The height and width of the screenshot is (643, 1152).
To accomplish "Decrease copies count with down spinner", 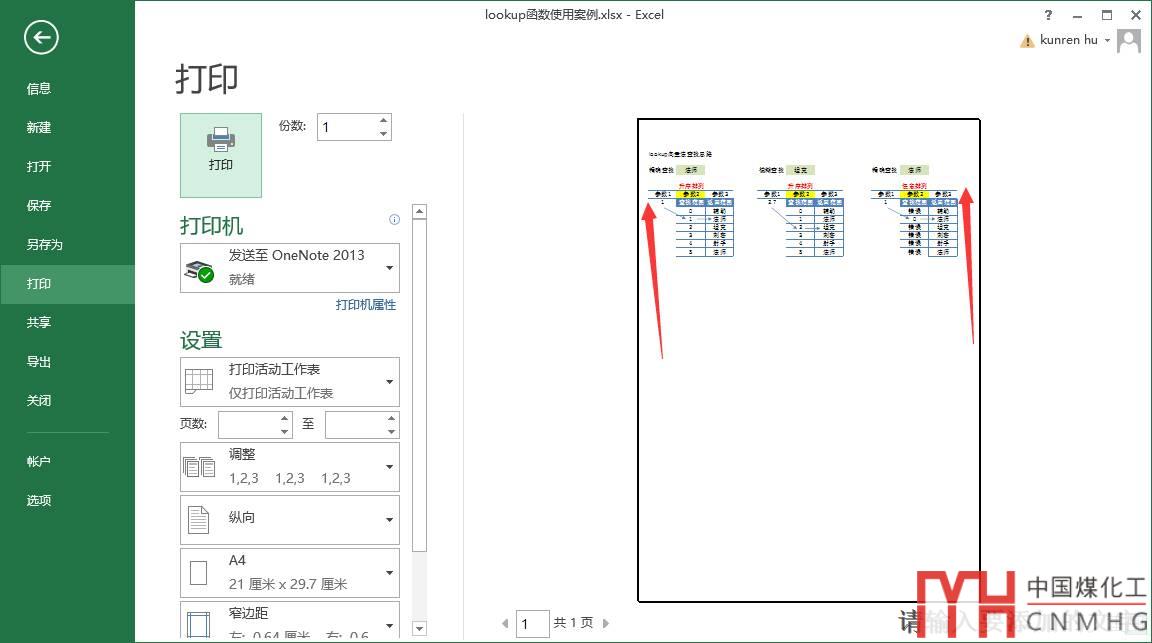I will click(x=383, y=133).
